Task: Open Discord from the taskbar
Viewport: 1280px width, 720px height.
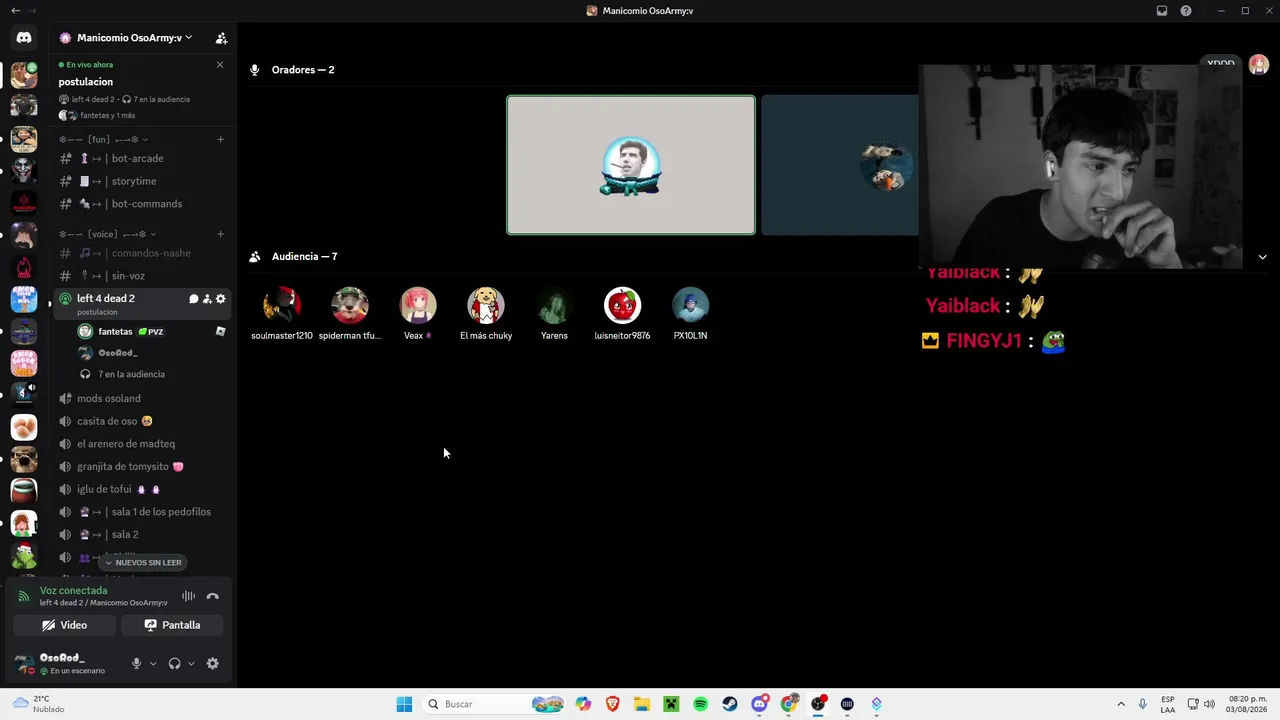Action: [x=759, y=704]
